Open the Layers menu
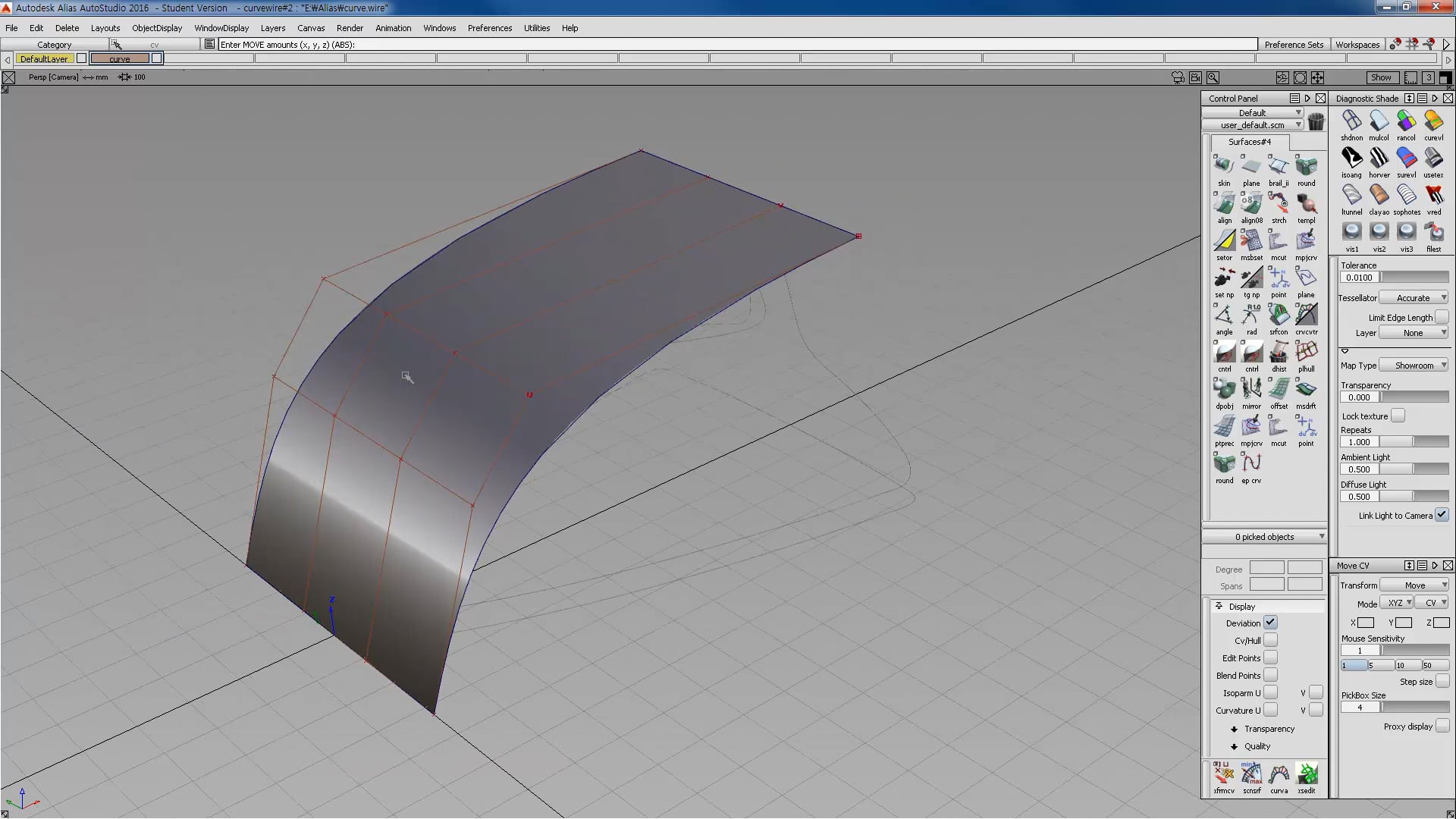The width and height of the screenshot is (1456, 819). pyautogui.click(x=273, y=28)
